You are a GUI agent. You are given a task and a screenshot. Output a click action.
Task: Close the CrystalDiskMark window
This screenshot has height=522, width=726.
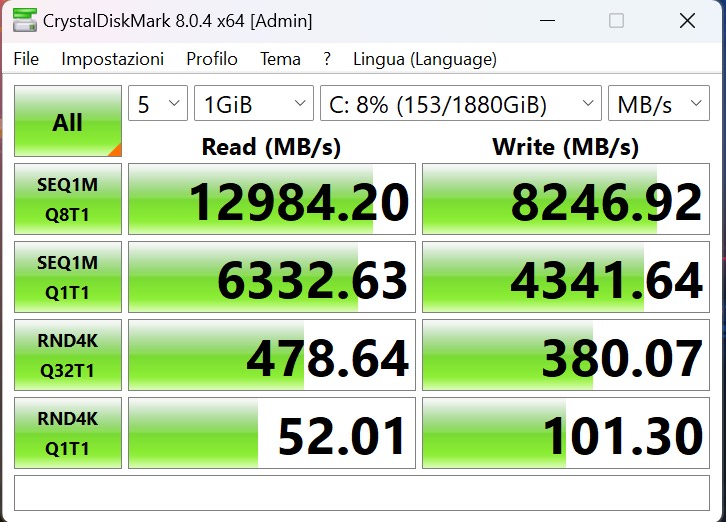687,21
